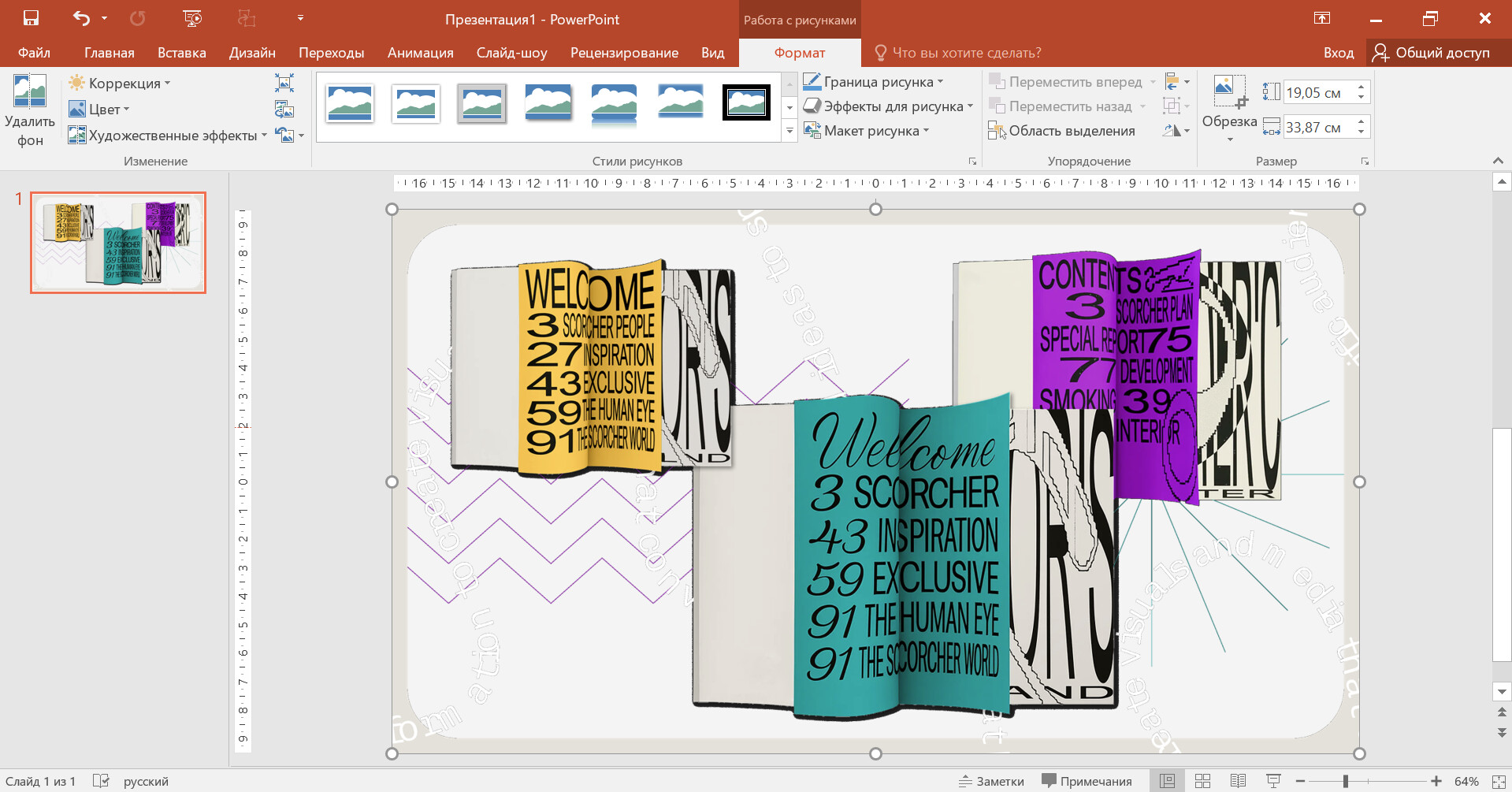This screenshot has width=1512, height=792.
Task: Click the Compress Pictures icon
Action: point(284,83)
